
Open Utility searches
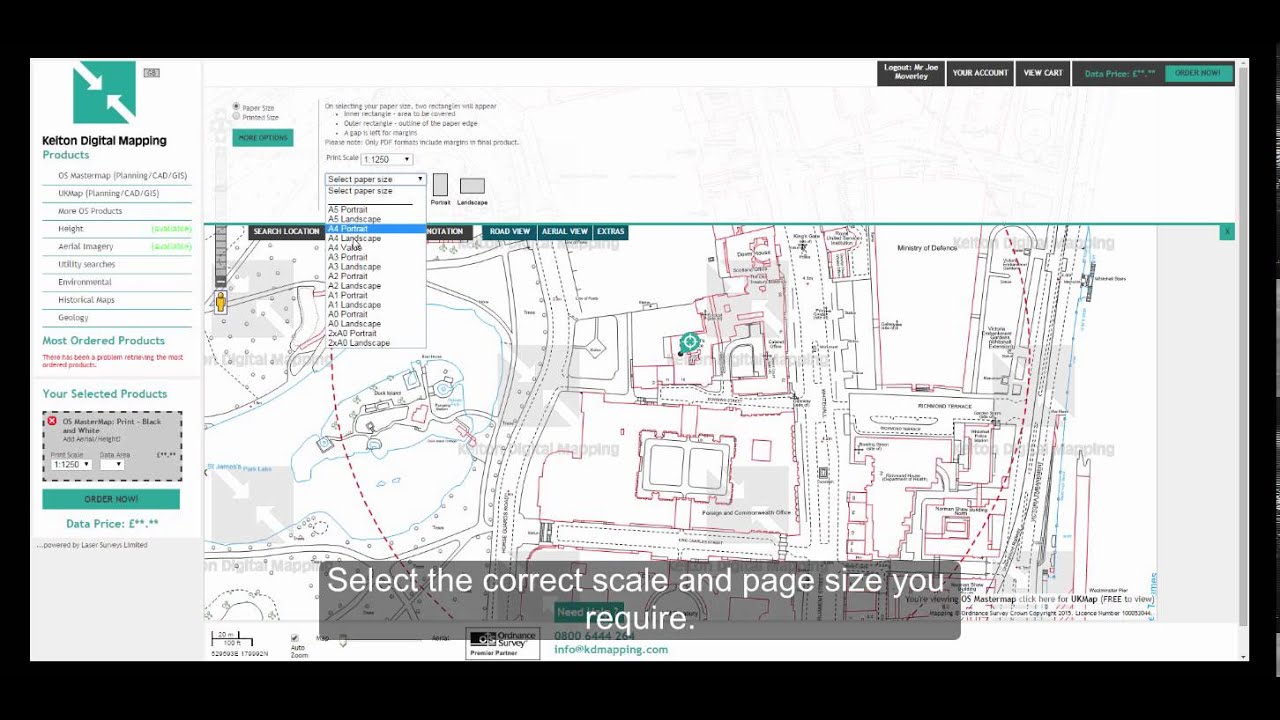86,264
